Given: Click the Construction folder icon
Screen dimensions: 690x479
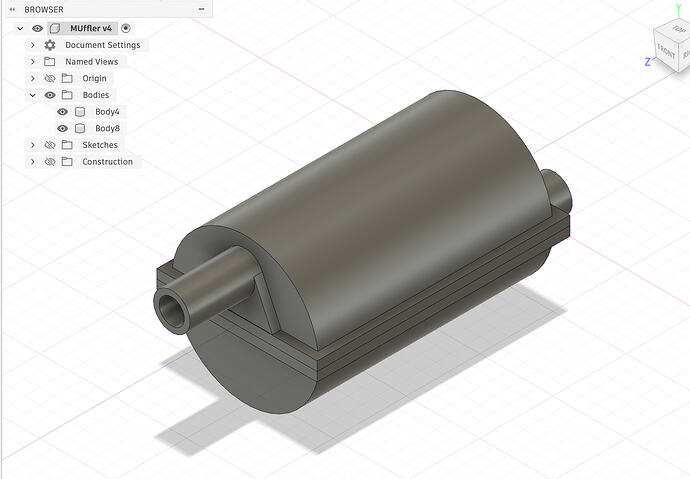Looking at the screenshot, I should tap(67, 162).
